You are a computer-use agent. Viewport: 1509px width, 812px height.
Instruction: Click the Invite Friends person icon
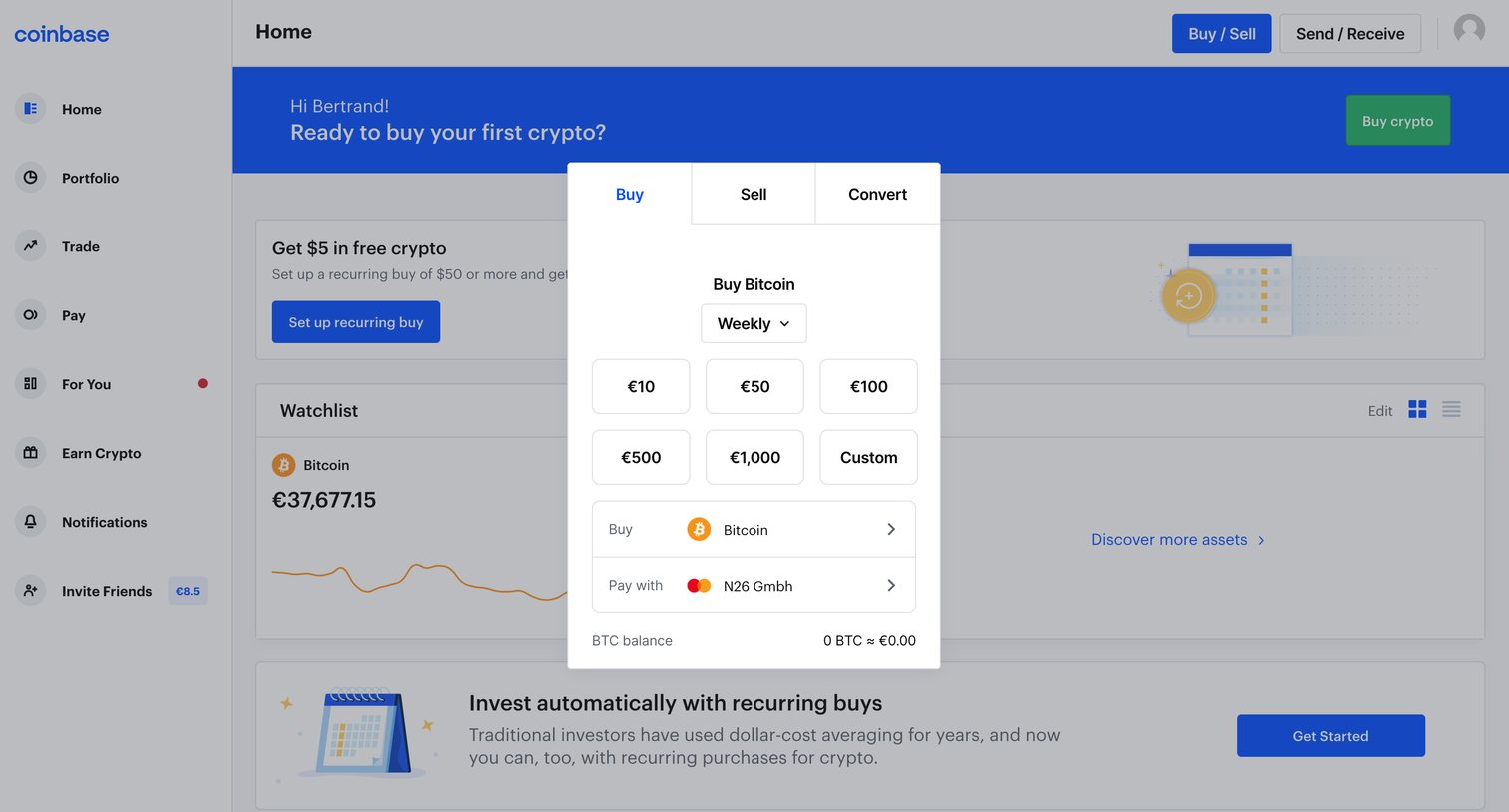click(31, 590)
